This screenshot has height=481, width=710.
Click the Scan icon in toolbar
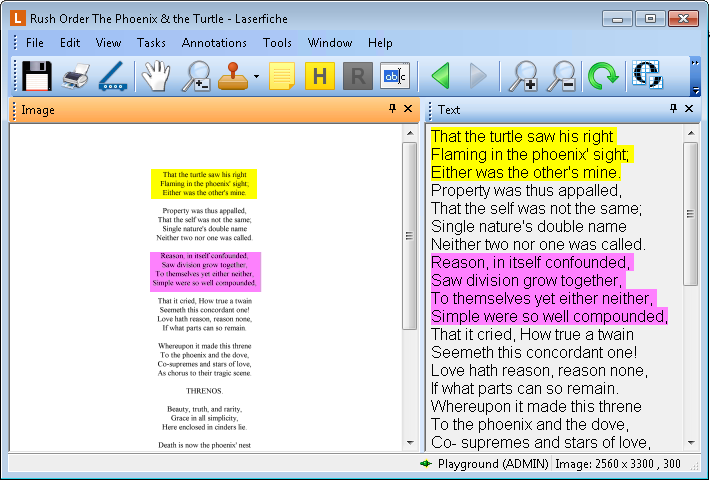click(113, 76)
